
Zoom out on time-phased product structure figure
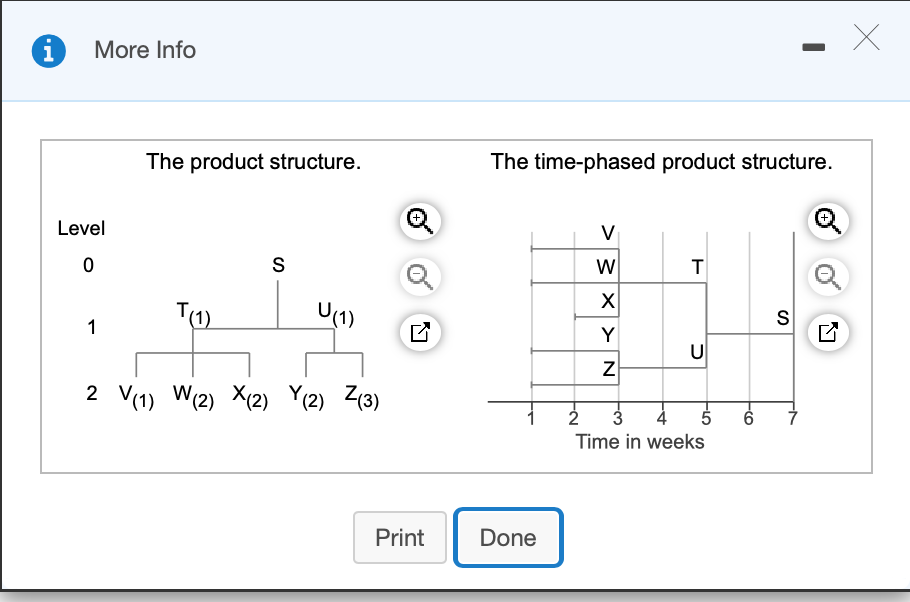tap(827, 275)
